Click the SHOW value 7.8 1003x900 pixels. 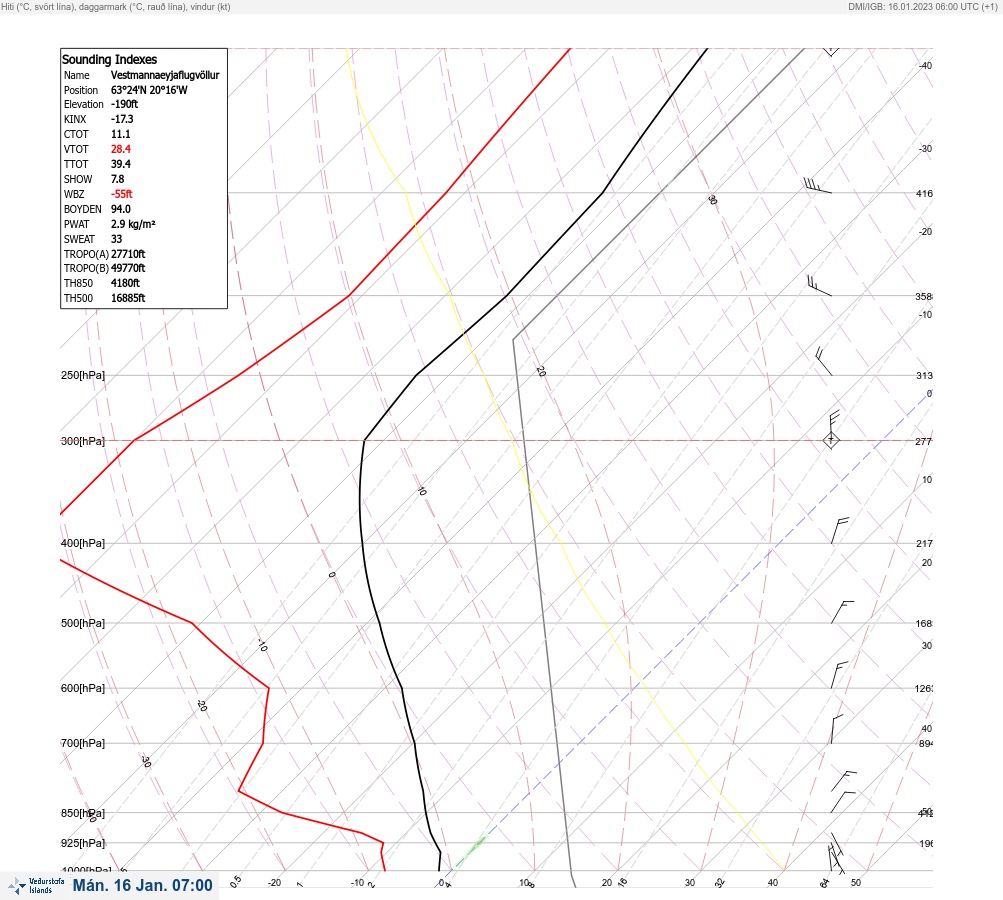[117, 179]
